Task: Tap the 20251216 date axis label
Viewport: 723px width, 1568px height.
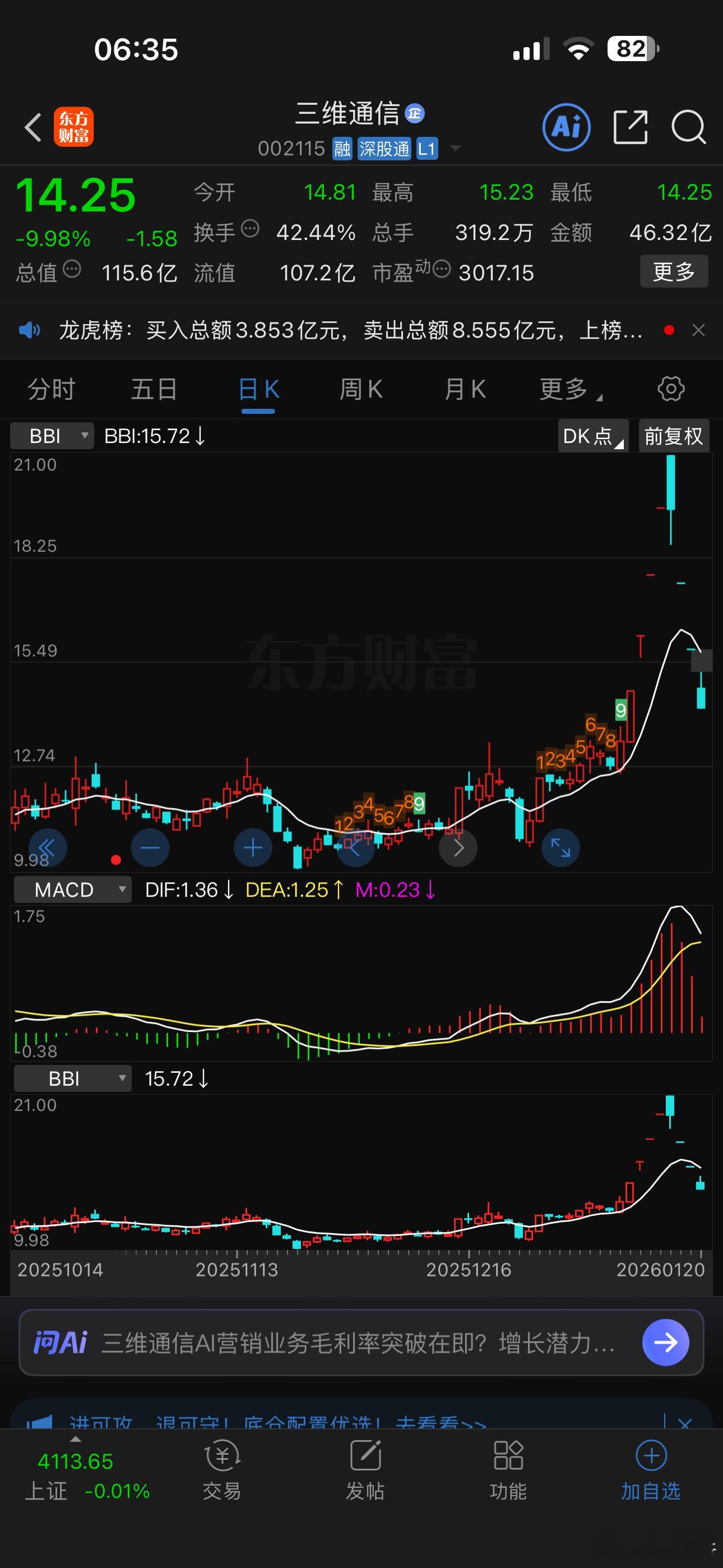Action: click(469, 1270)
